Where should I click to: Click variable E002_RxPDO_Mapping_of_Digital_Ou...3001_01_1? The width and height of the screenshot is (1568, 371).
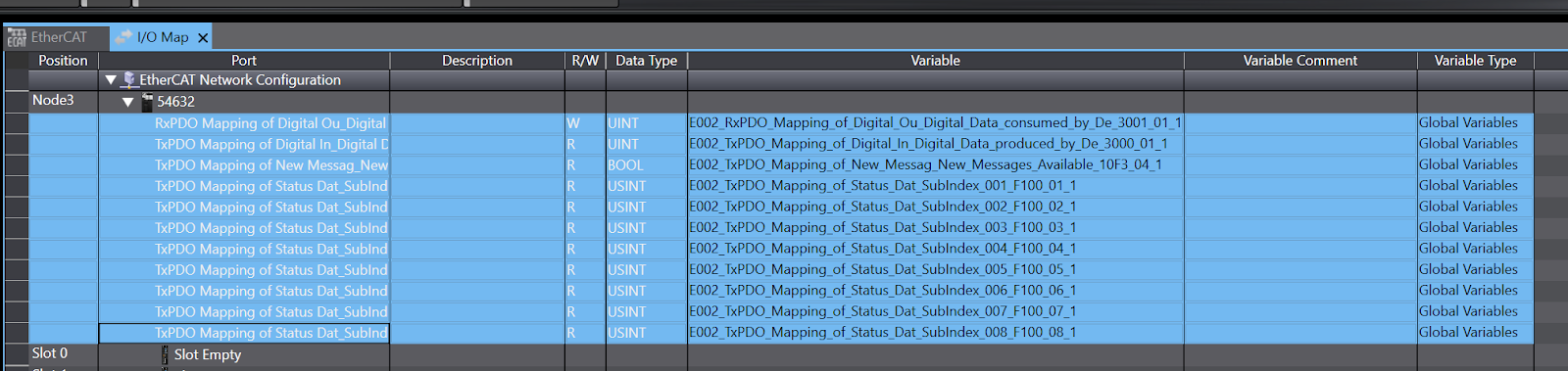point(935,123)
